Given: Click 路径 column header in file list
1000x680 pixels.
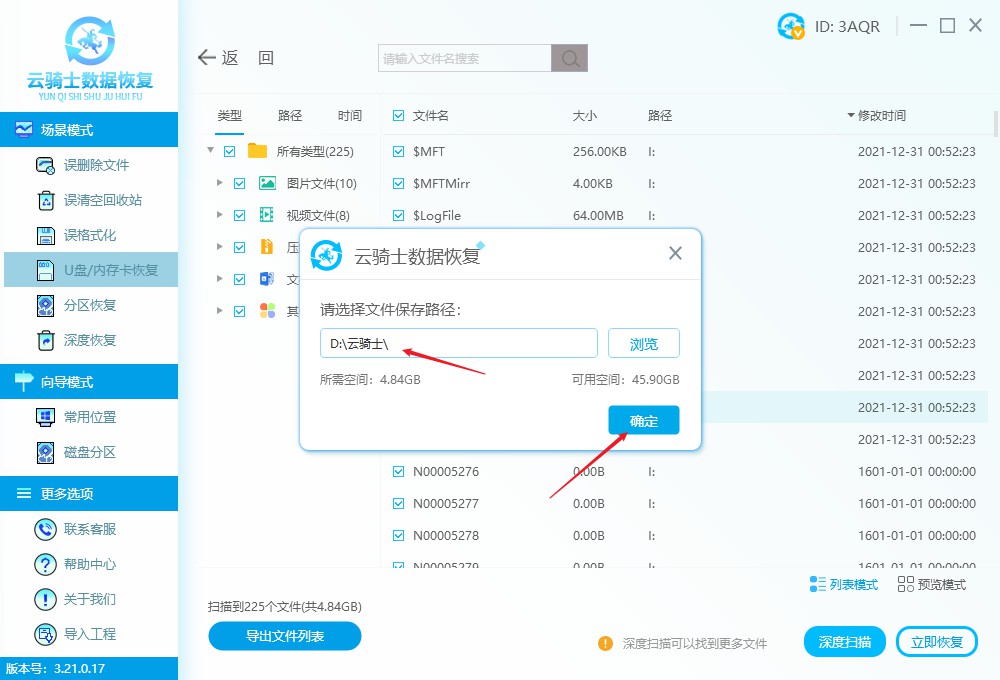Looking at the screenshot, I should tap(659, 115).
